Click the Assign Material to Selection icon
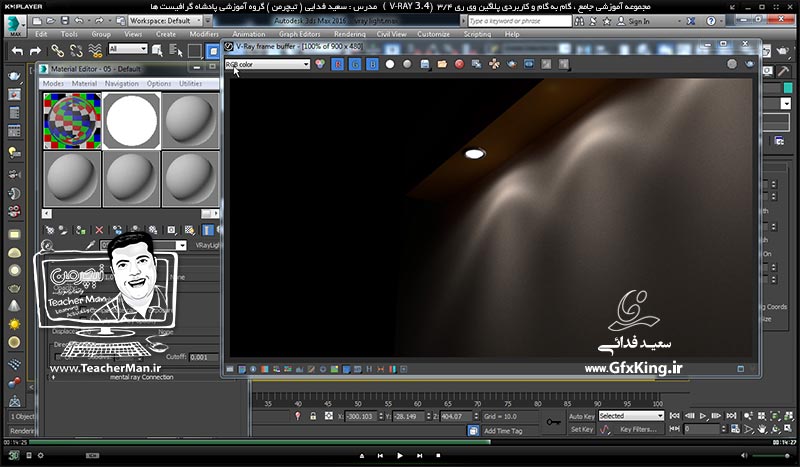 [81, 230]
